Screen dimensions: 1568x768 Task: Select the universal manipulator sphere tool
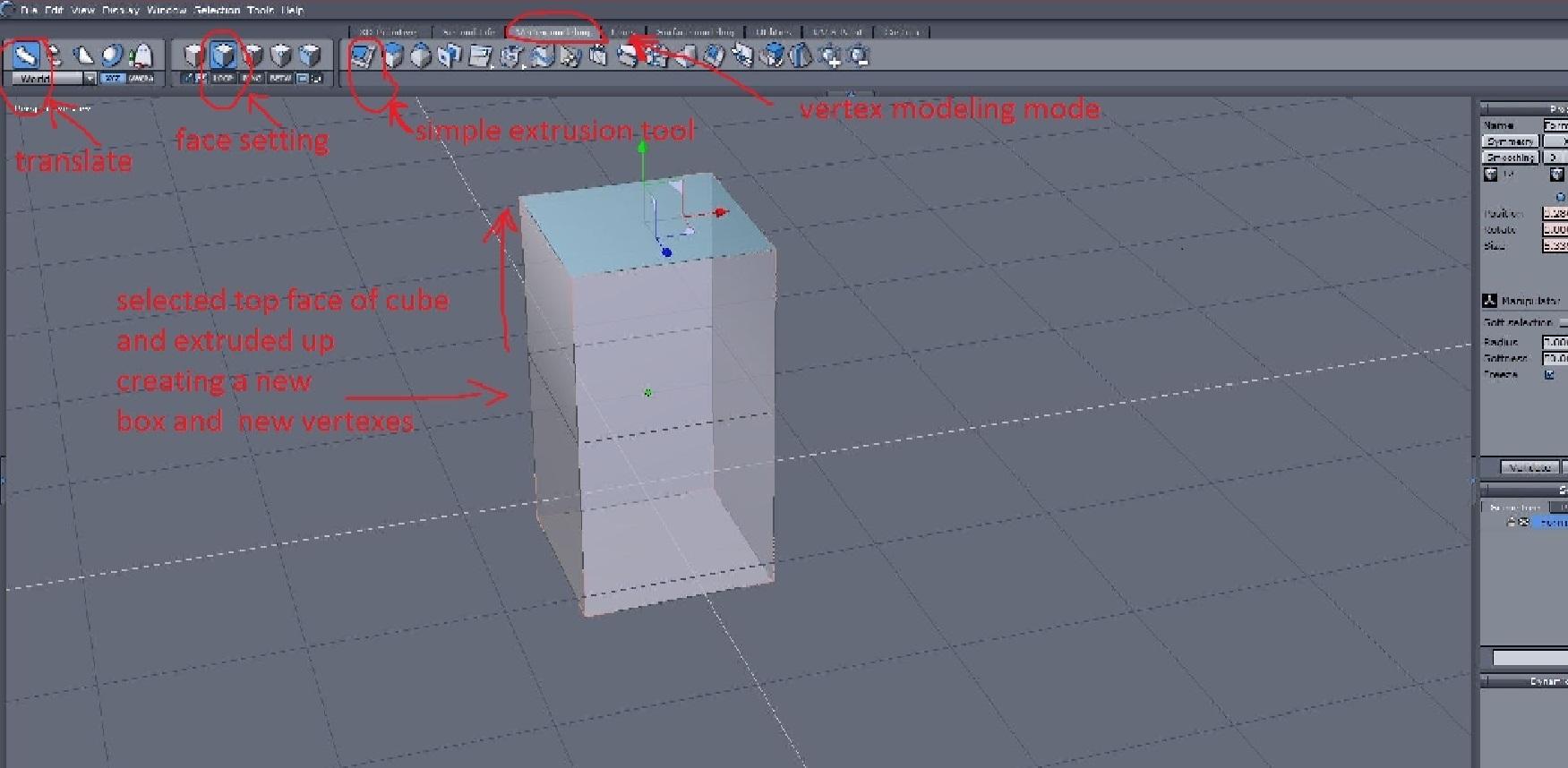pyautogui.click(x=112, y=55)
